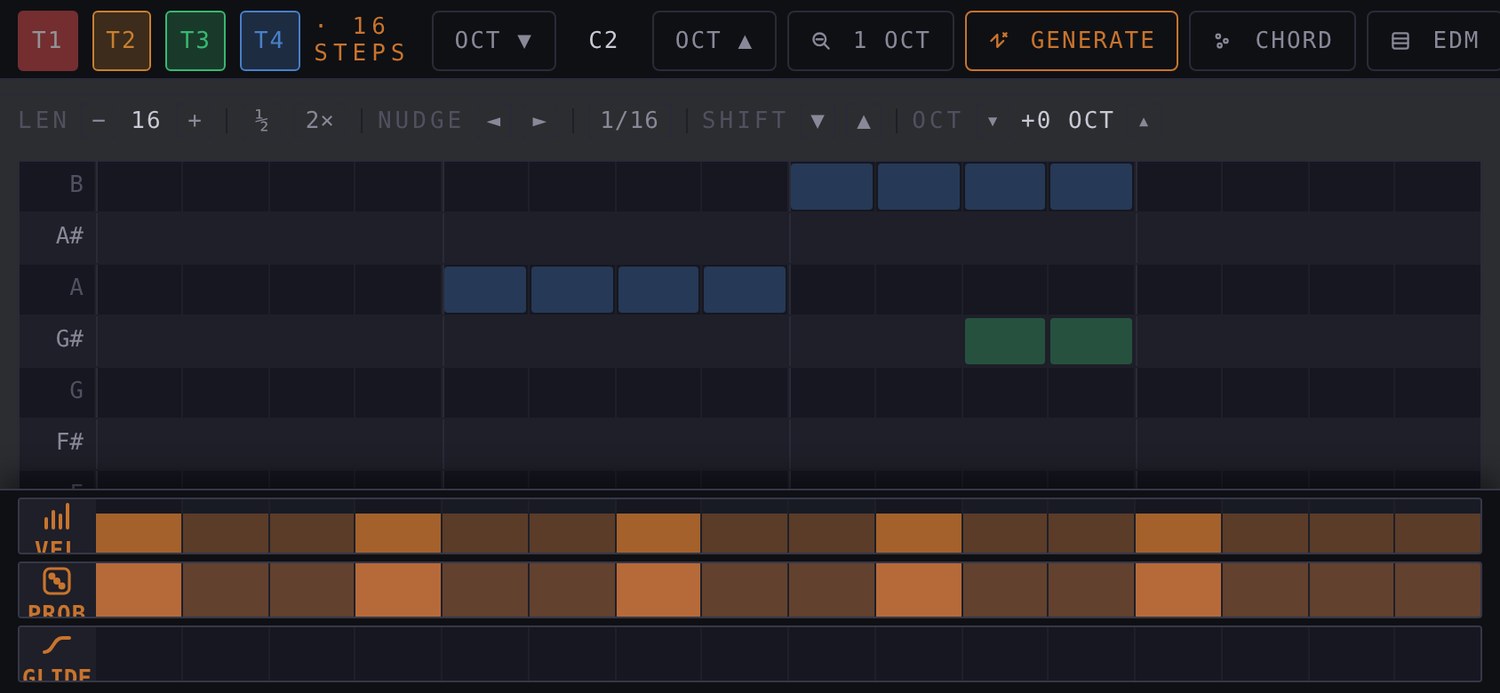1500x693 pixels.
Task: Toggle the B row cell on step 1
Action: pyautogui.click(x=139, y=186)
